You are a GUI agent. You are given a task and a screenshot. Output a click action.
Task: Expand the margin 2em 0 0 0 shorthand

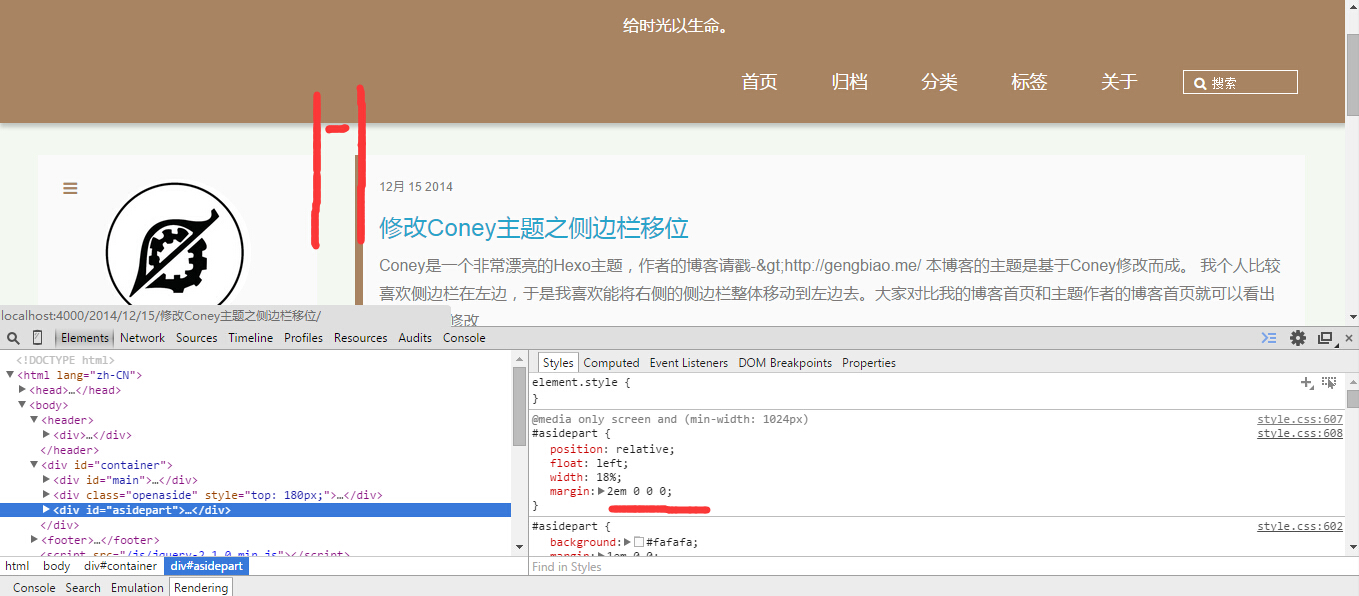point(601,491)
